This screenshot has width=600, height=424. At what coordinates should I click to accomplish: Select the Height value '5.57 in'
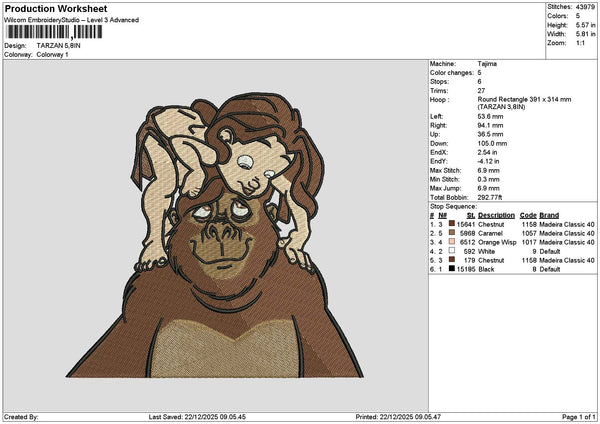(585, 25)
